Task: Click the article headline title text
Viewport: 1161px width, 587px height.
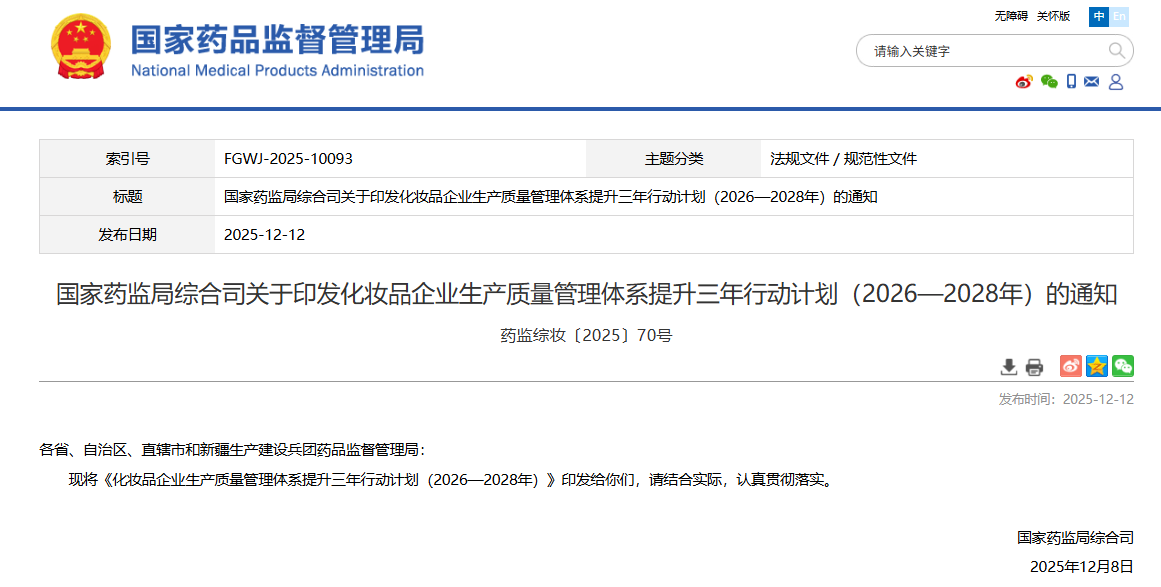Action: coord(586,294)
